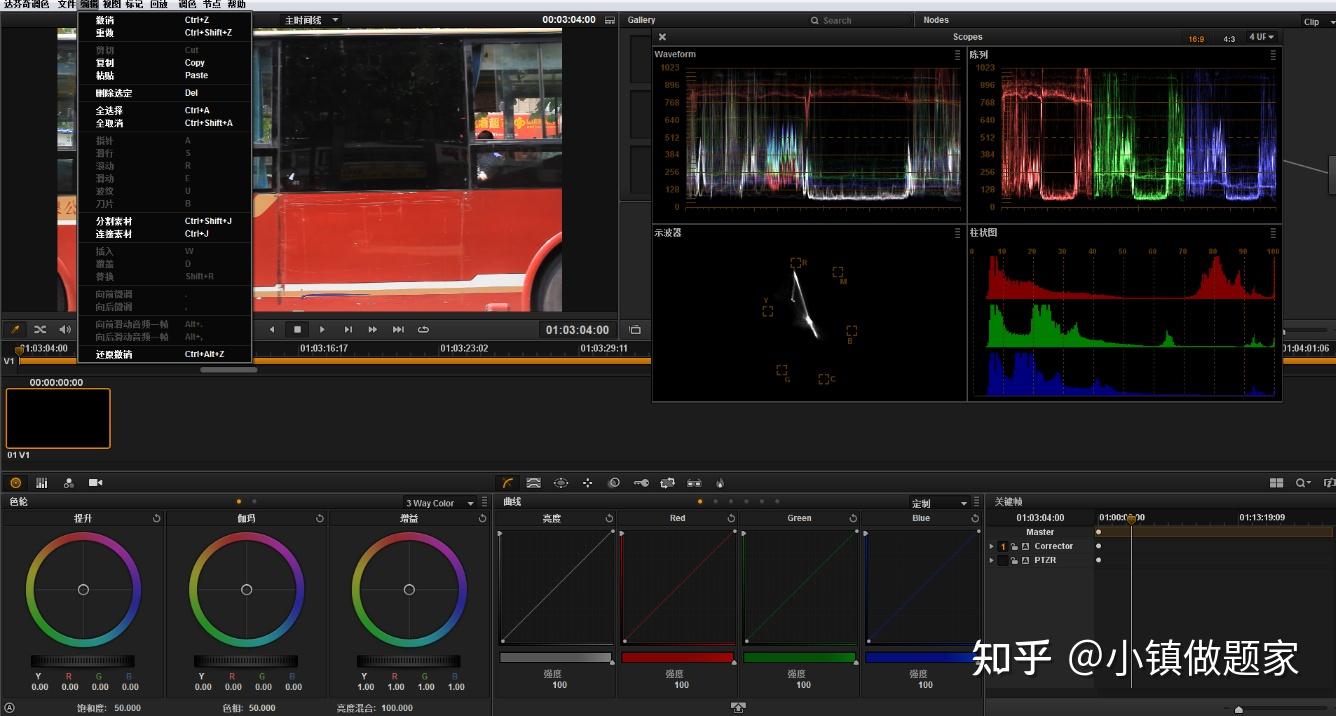
Task: Open the Curves palette icon
Action: point(508,483)
